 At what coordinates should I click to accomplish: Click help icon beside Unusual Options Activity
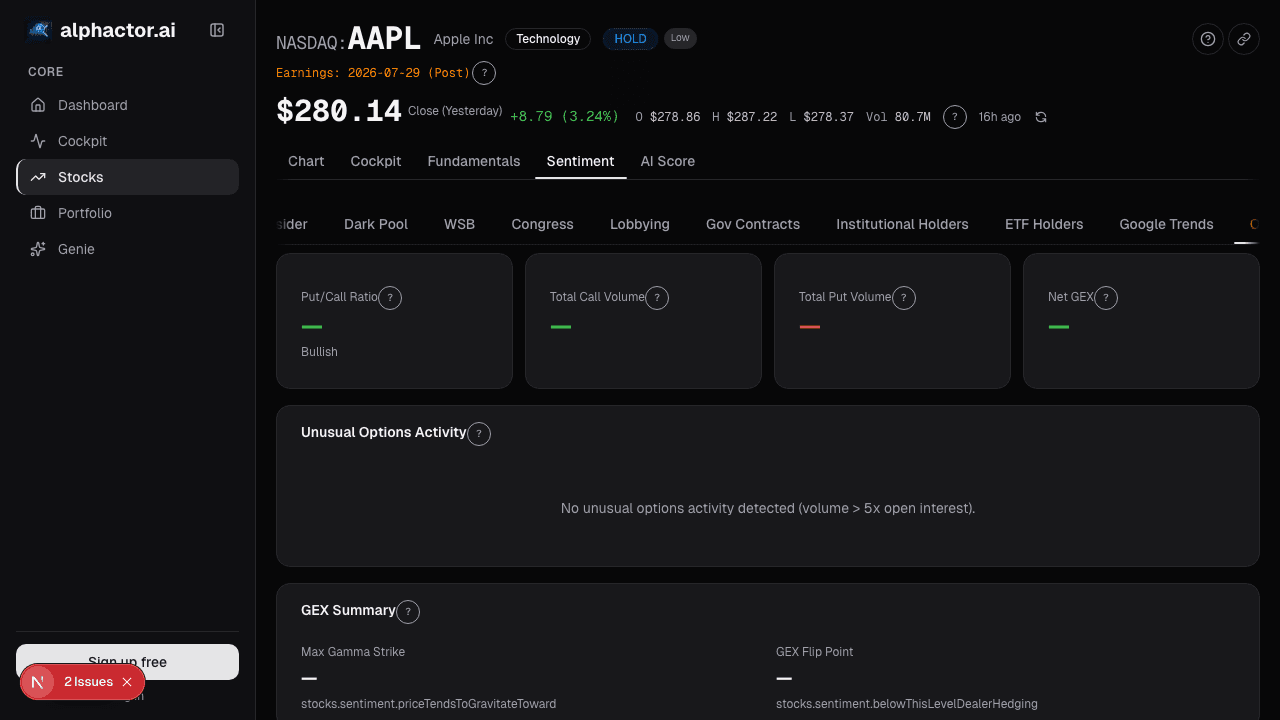(x=479, y=434)
